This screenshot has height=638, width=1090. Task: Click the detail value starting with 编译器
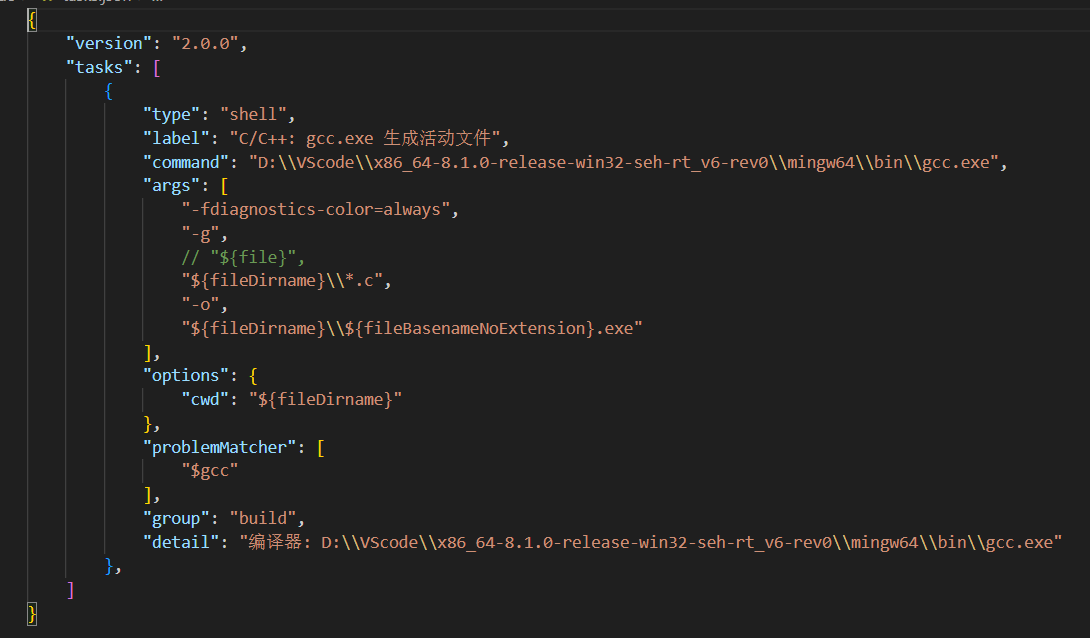point(651,542)
